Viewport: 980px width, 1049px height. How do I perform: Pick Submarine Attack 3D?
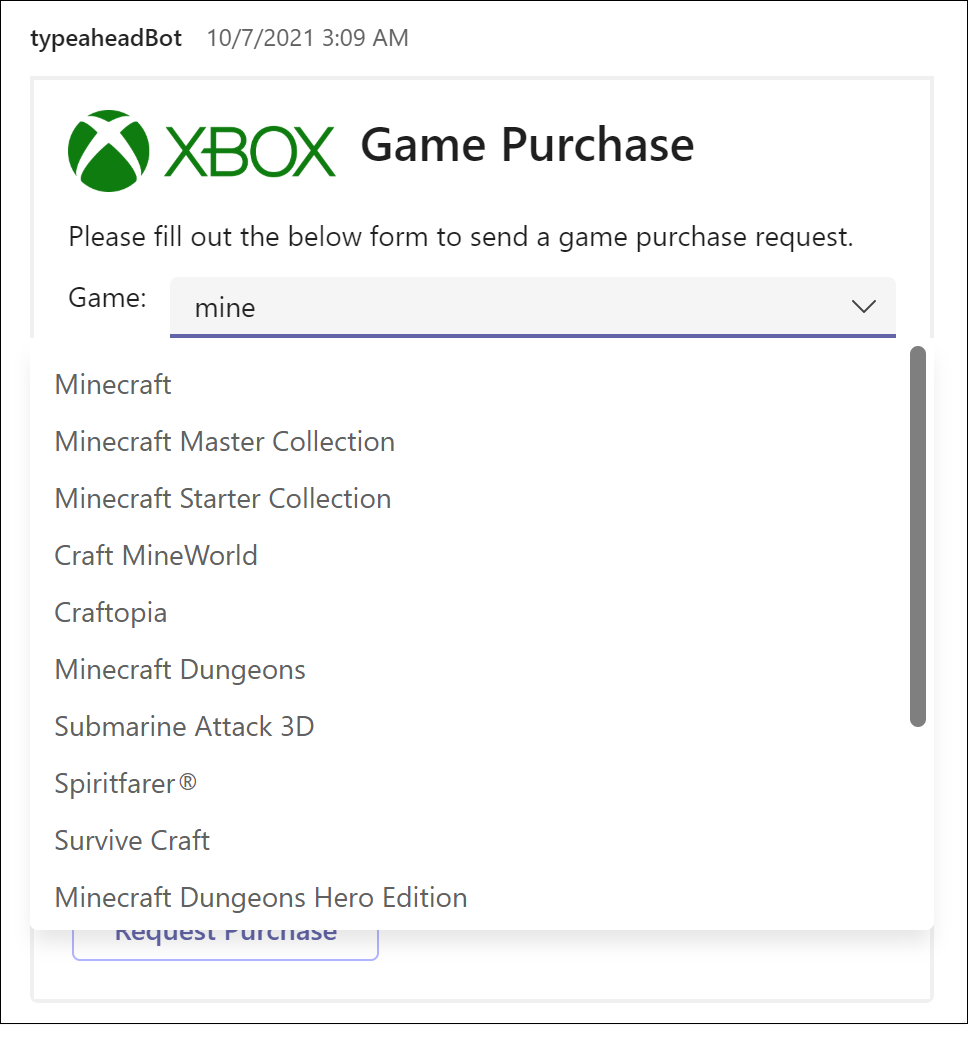point(185,726)
